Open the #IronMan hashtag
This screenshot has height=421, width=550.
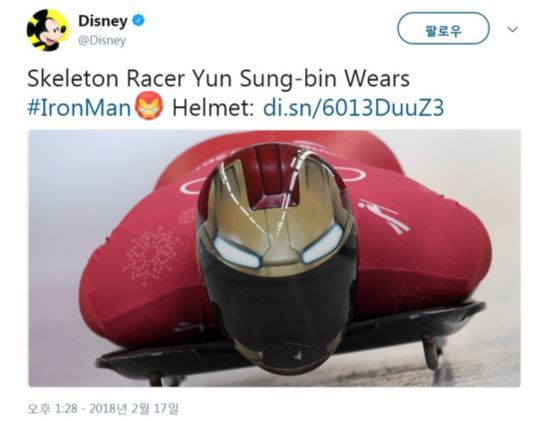pyautogui.click(x=80, y=107)
